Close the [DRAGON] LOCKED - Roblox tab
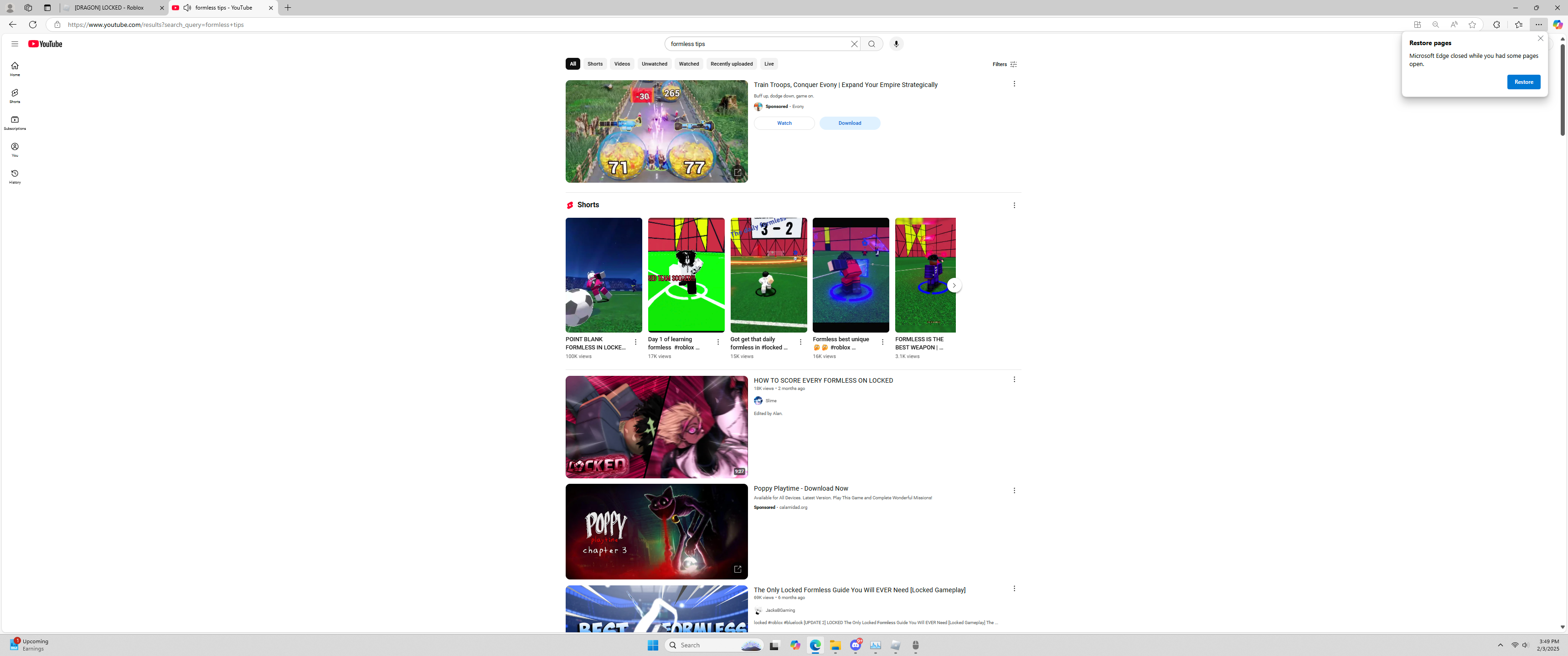 [162, 8]
